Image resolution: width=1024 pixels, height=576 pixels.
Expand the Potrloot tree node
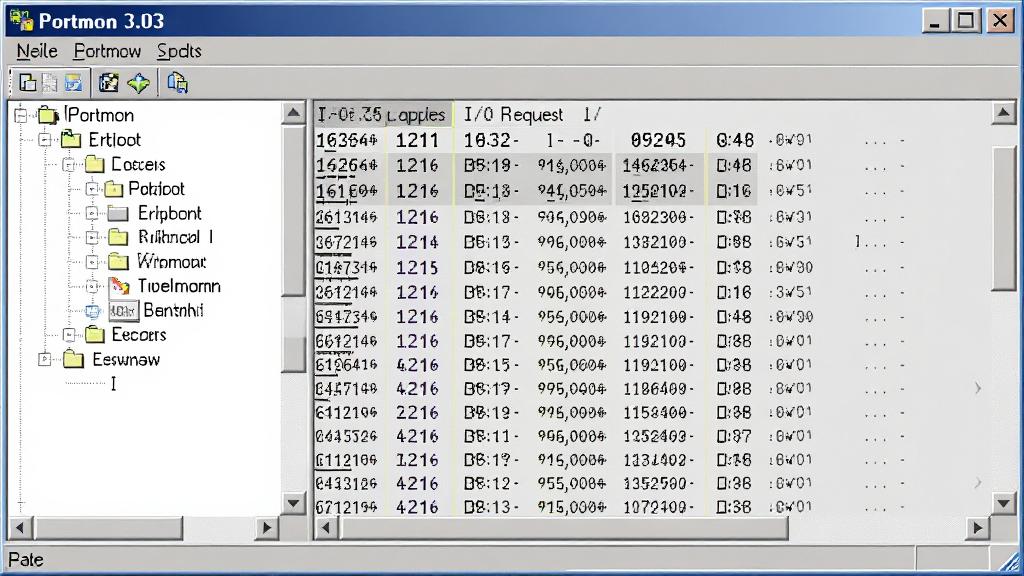coord(92,189)
